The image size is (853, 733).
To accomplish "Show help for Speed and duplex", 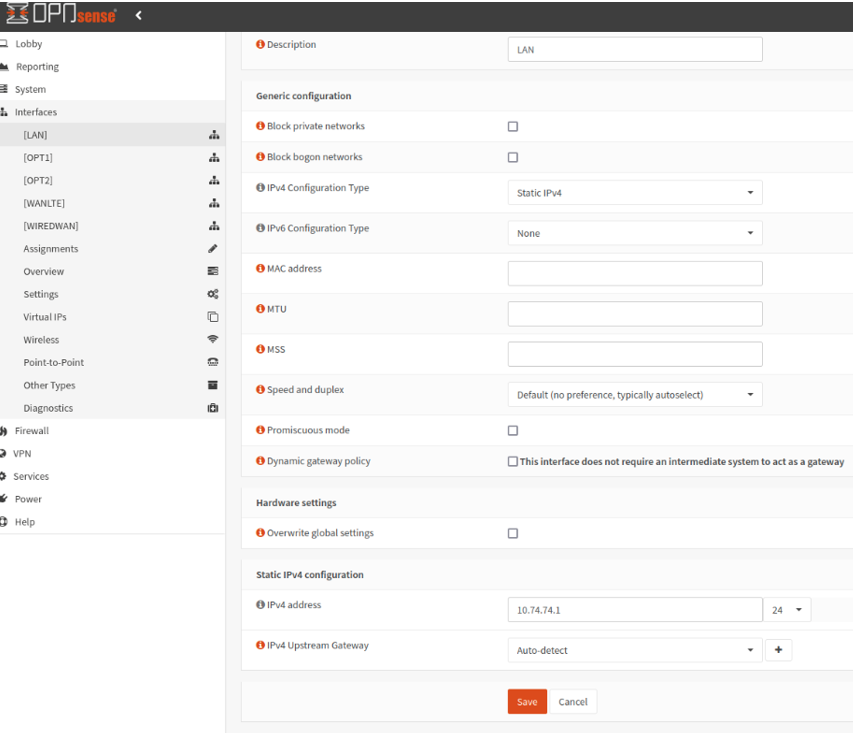I will pyautogui.click(x=261, y=390).
